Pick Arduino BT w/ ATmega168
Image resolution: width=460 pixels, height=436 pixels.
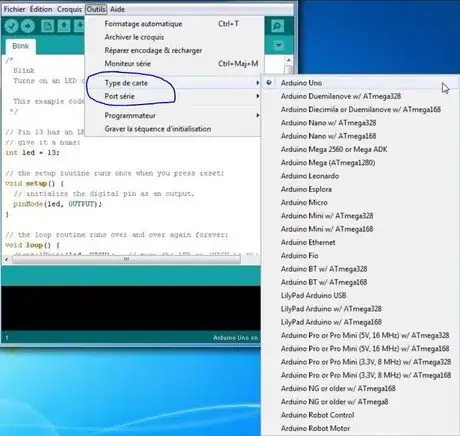(360, 282)
